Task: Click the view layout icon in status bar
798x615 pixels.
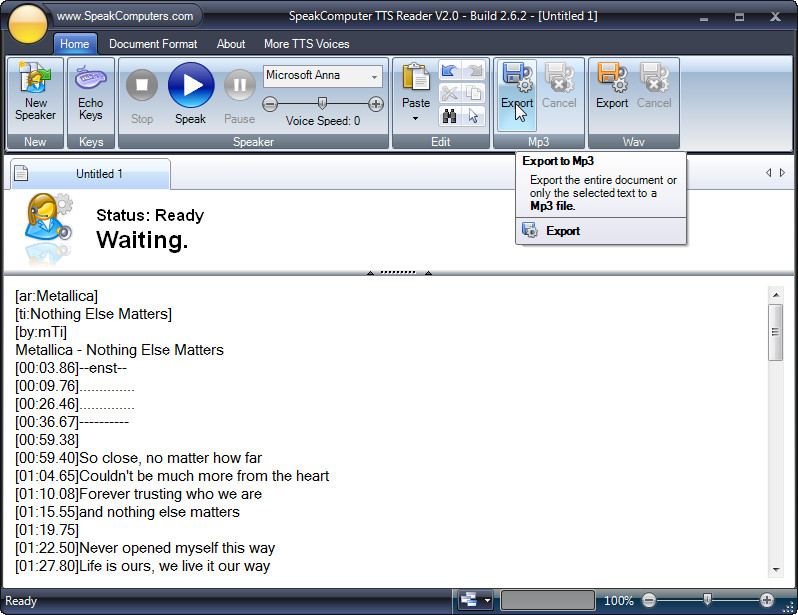Action: tap(469, 600)
